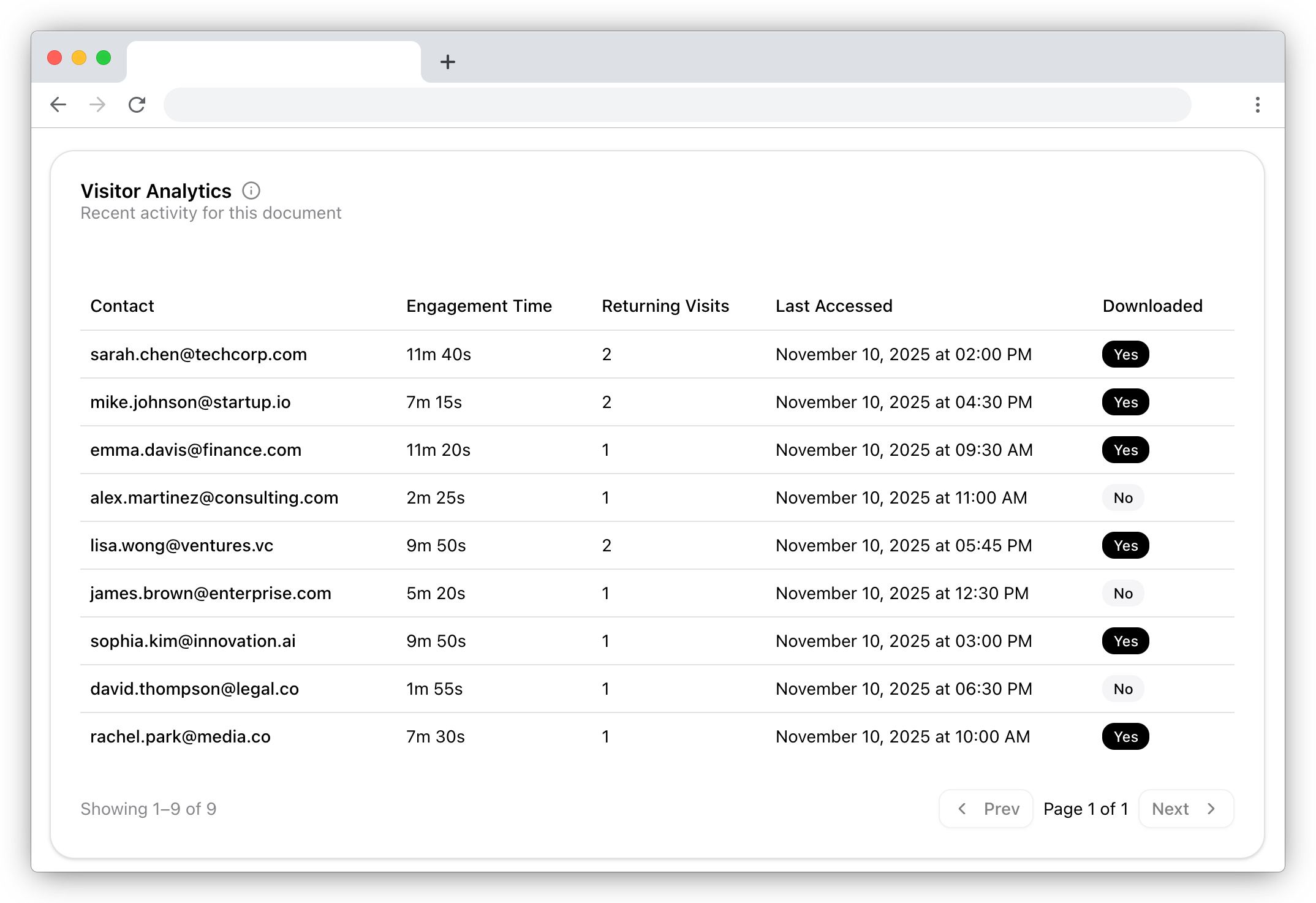Click the left chevron in the Prev control

click(962, 809)
